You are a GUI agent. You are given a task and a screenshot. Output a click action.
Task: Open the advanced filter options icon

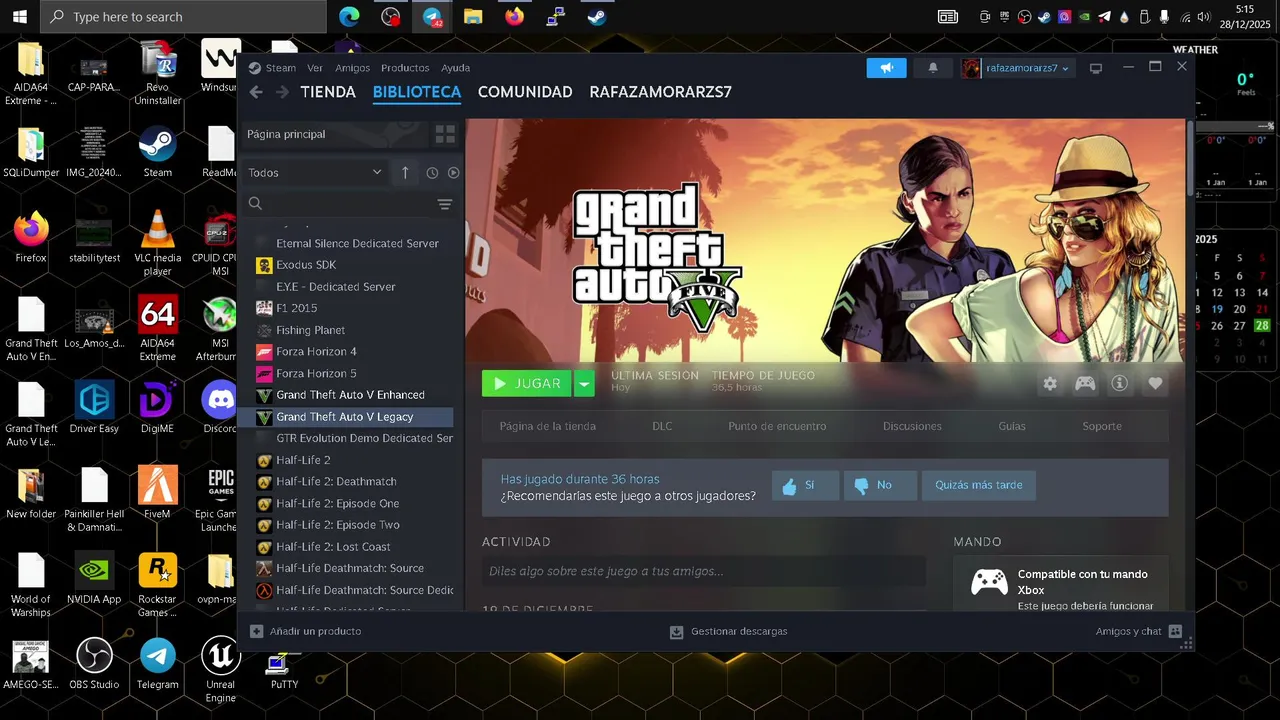click(445, 204)
